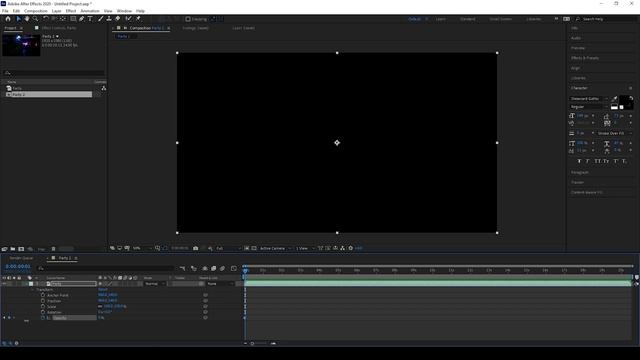Toggle stopwatch for Anchor Point
The height and width of the screenshot is (360, 640).
pyautogui.click(x=43, y=295)
